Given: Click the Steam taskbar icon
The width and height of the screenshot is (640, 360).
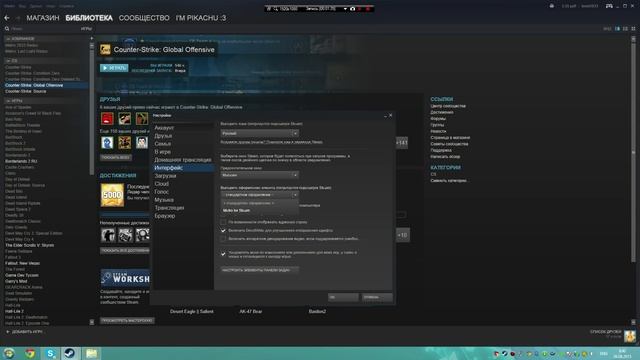Looking at the screenshot, I should tap(70, 353).
